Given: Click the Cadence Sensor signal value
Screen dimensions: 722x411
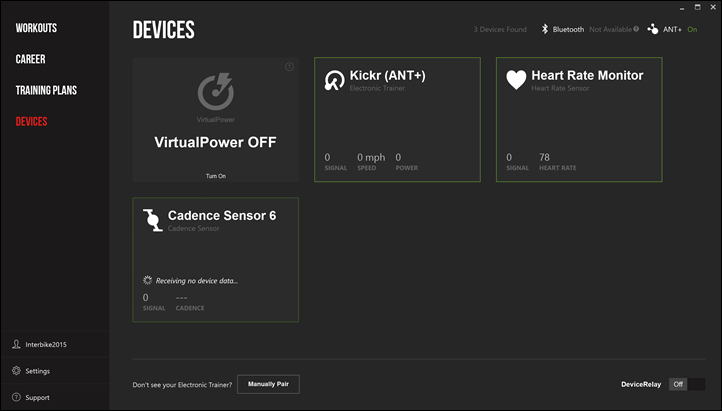Looking at the screenshot, I should tap(146, 297).
